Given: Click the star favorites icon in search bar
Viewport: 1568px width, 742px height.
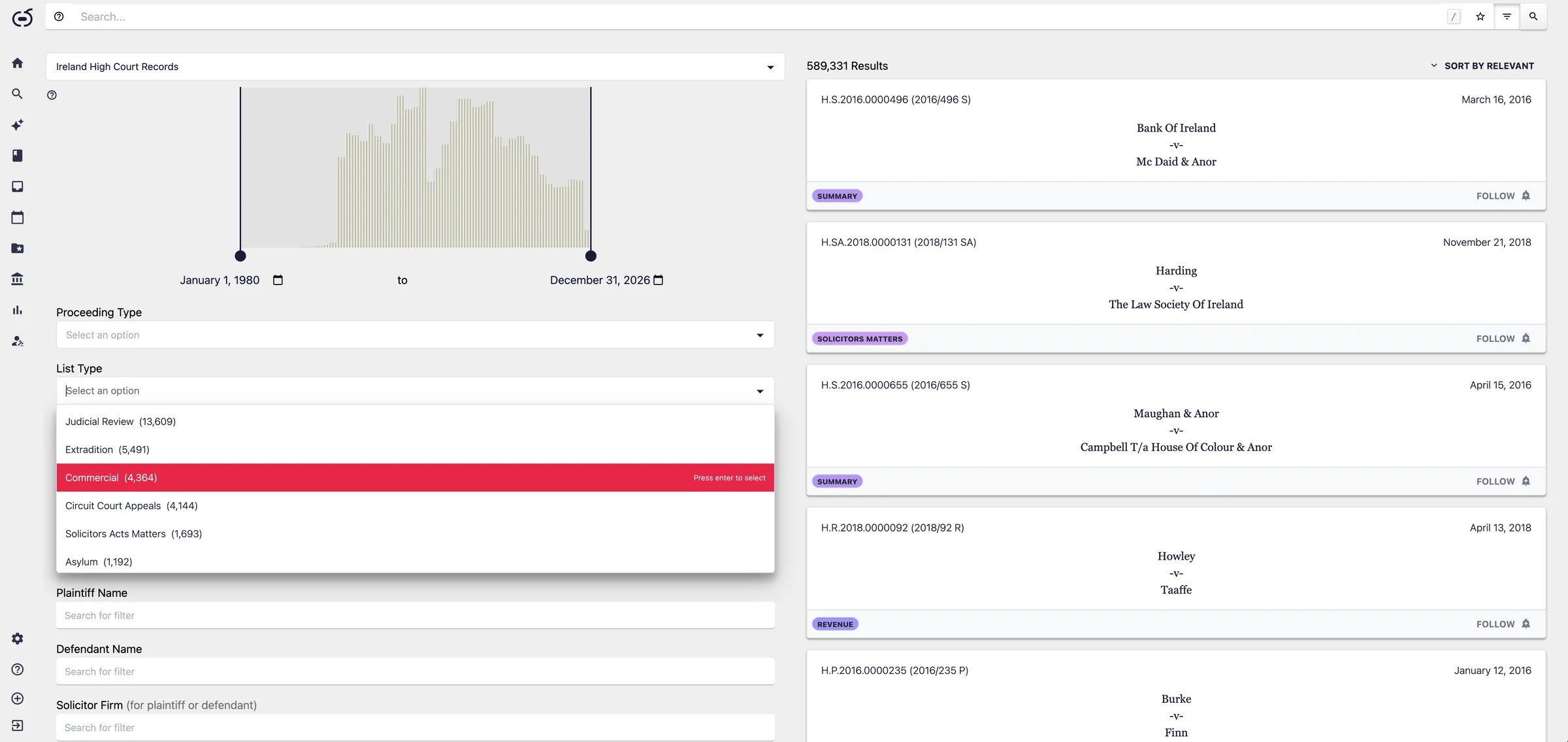Looking at the screenshot, I should click(x=1480, y=17).
